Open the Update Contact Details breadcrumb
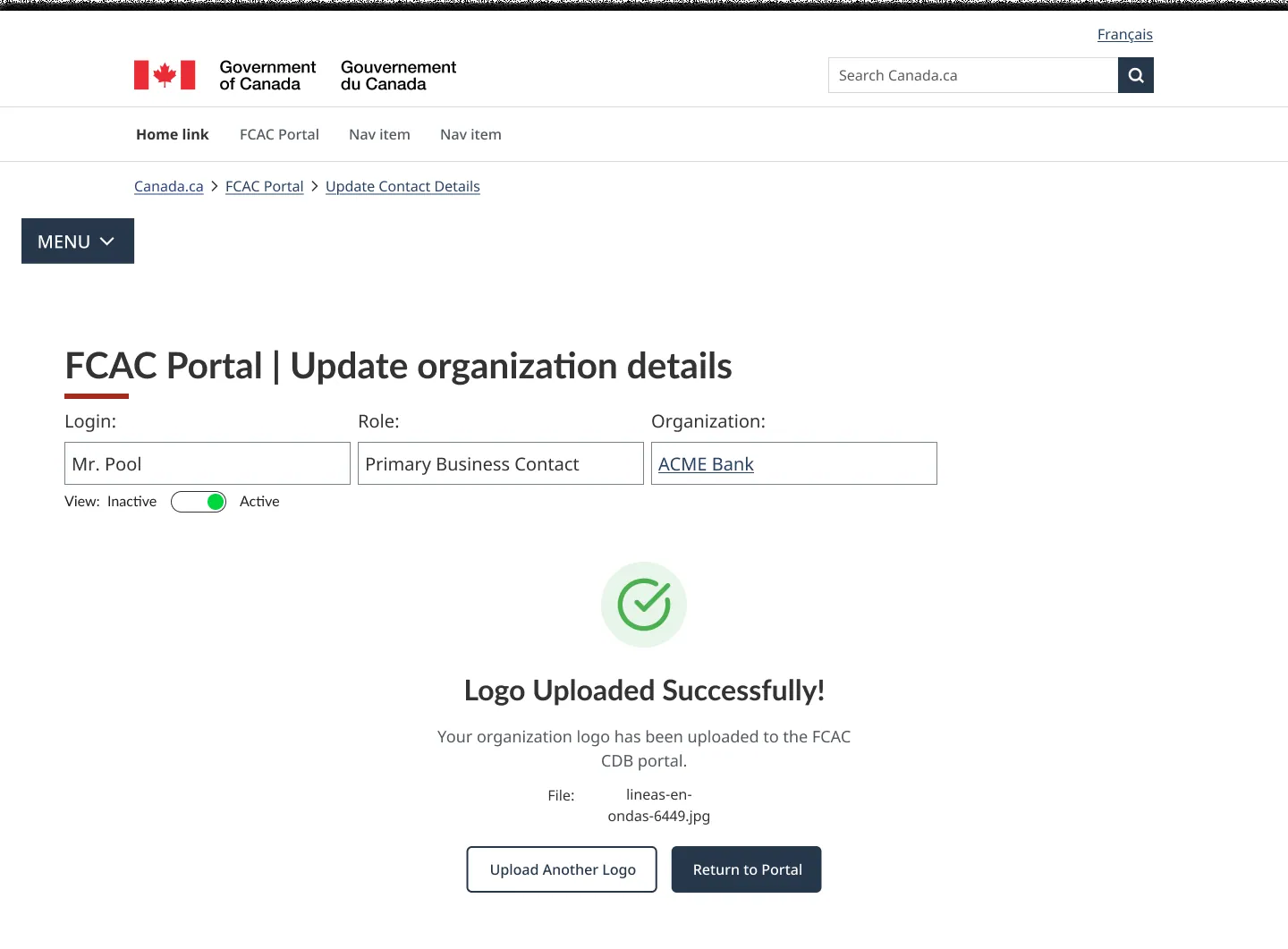The height and width of the screenshot is (949, 1288). coord(402,186)
